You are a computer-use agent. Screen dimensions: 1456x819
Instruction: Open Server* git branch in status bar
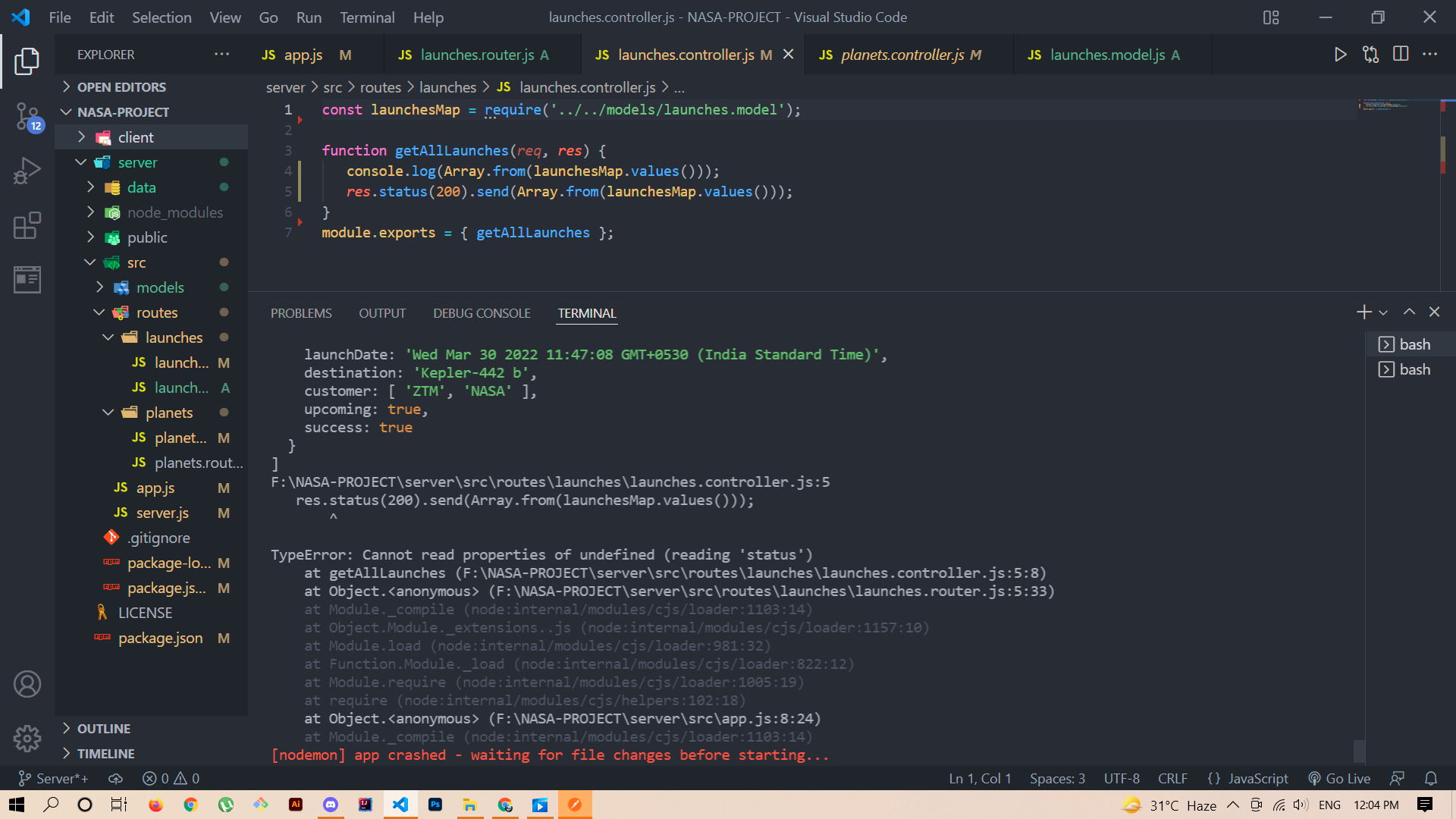(53, 778)
